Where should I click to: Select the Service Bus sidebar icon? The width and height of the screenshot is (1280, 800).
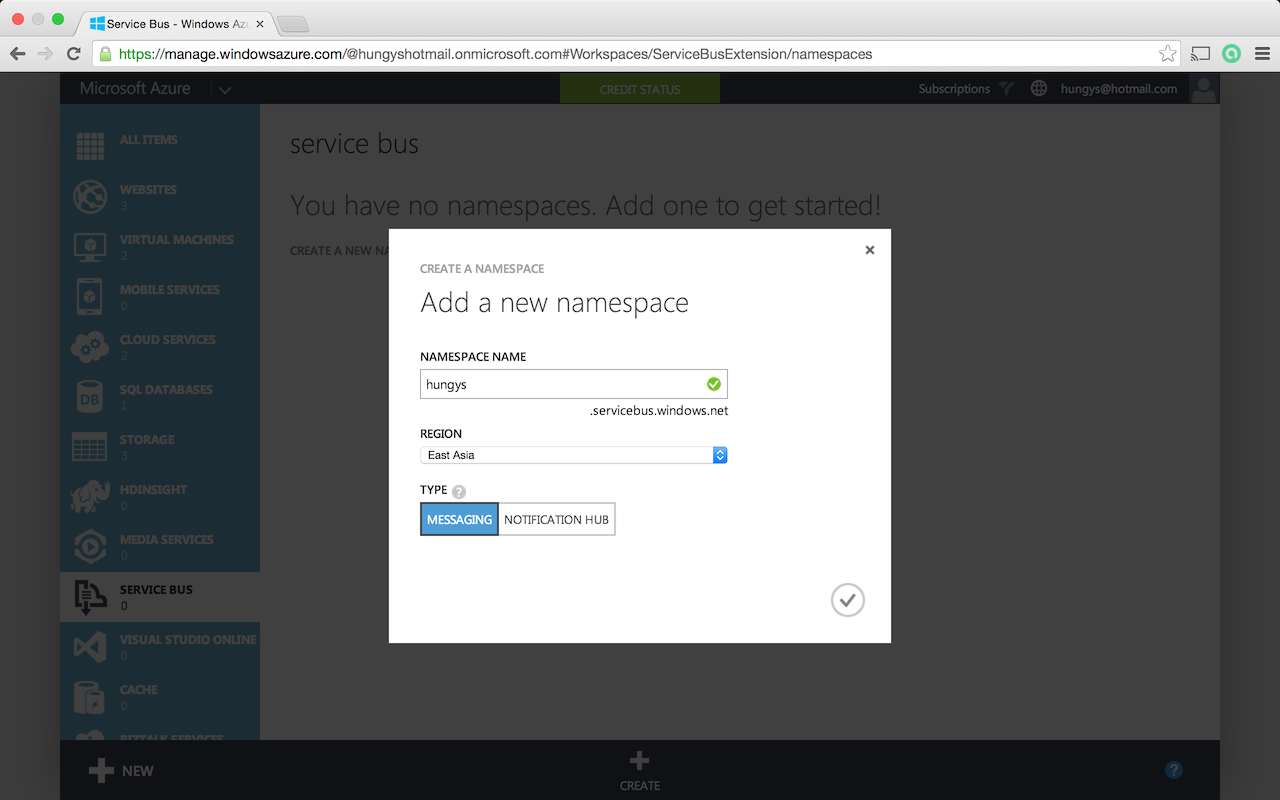tap(90, 596)
